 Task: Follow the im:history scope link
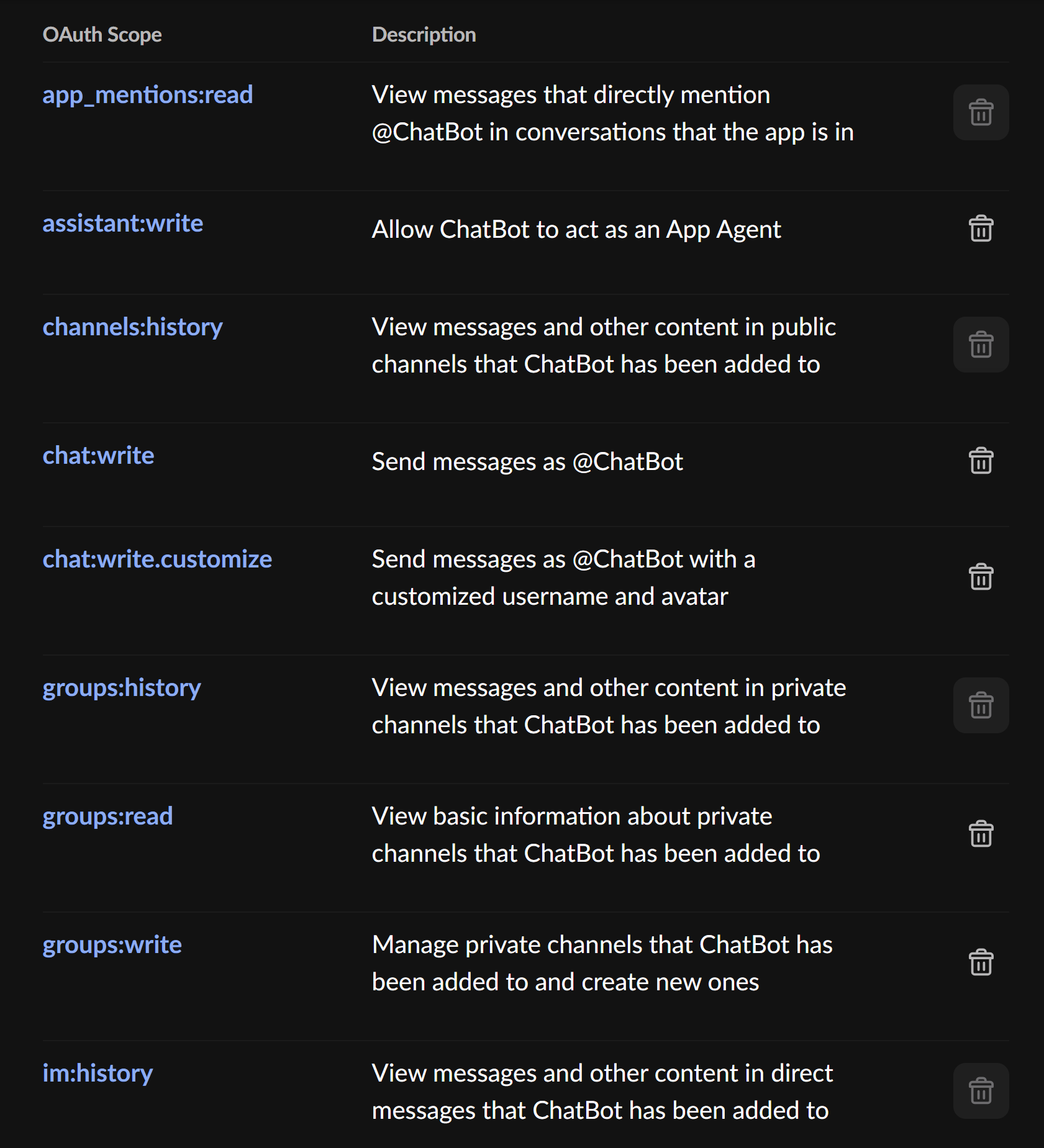point(98,1073)
